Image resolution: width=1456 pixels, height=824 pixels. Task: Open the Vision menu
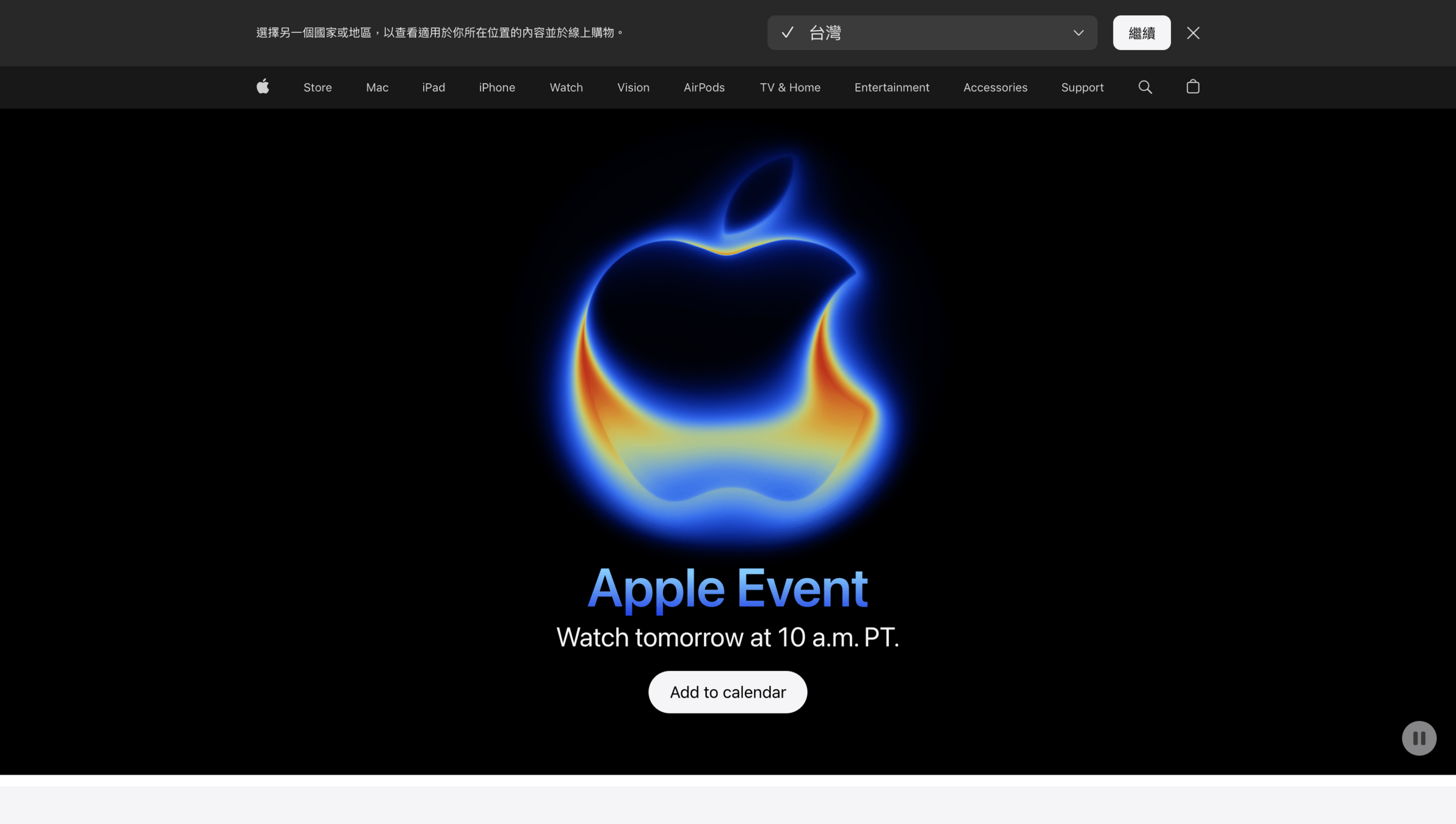click(633, 87)
